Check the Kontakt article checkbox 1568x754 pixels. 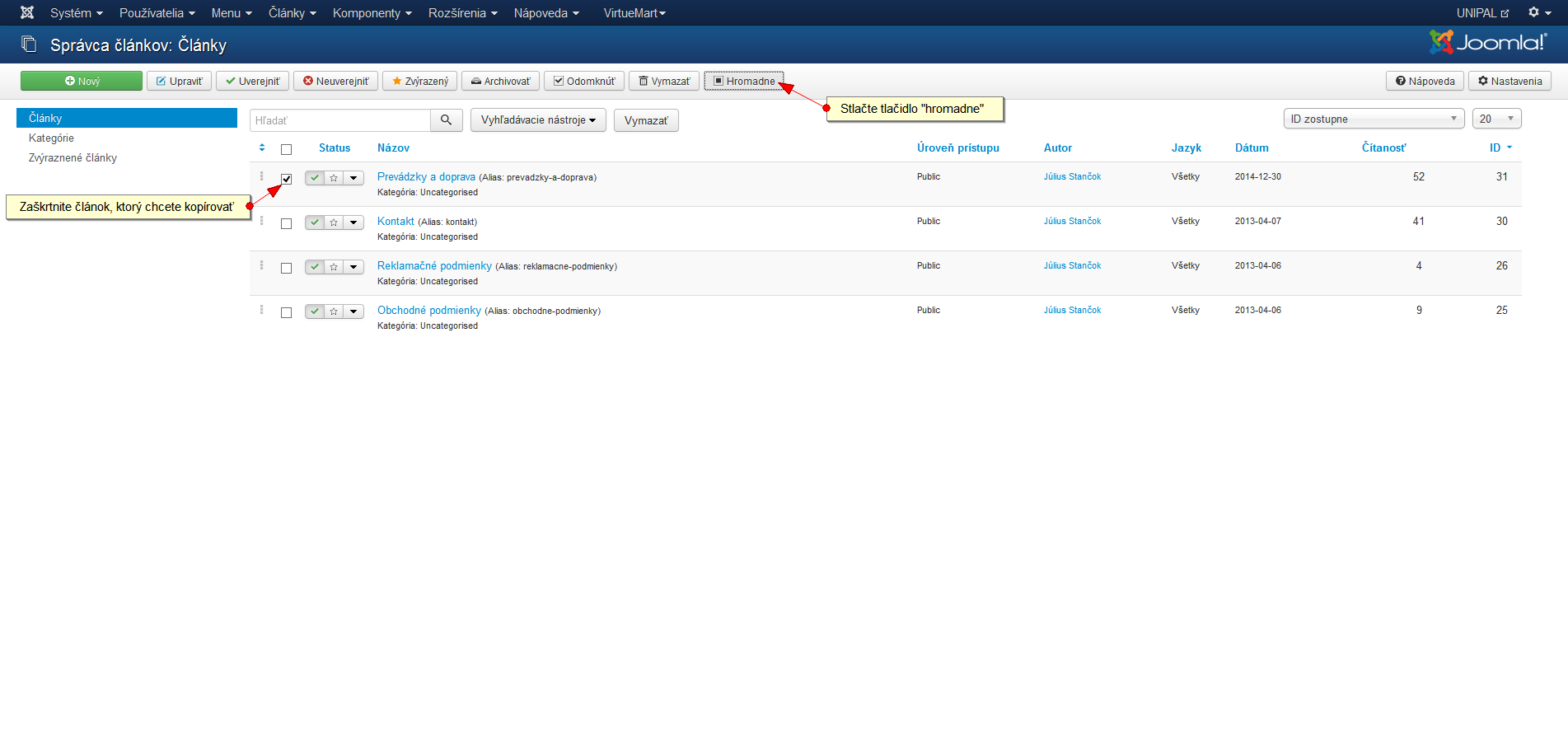point(286,223)
